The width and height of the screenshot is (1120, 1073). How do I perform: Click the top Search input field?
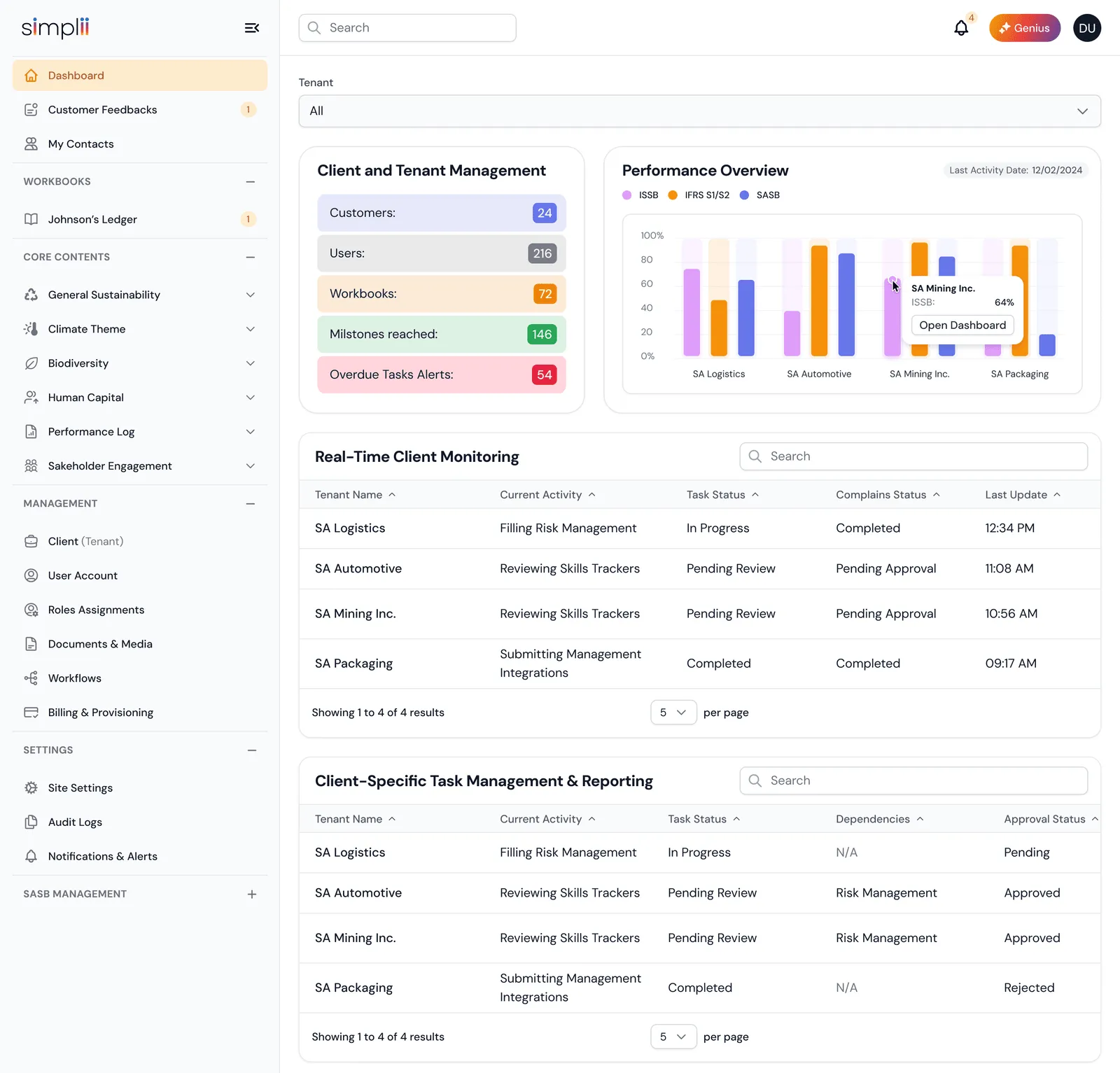coord(407,28)
